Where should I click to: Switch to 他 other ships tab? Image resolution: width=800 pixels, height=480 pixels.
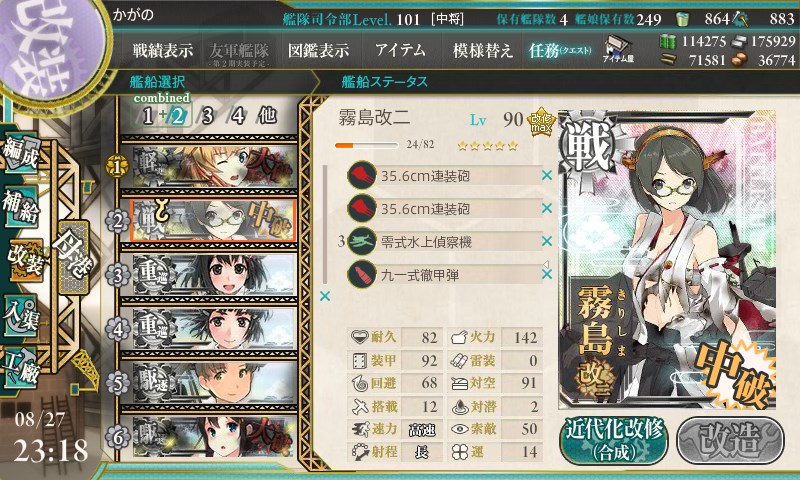point(267,116)
